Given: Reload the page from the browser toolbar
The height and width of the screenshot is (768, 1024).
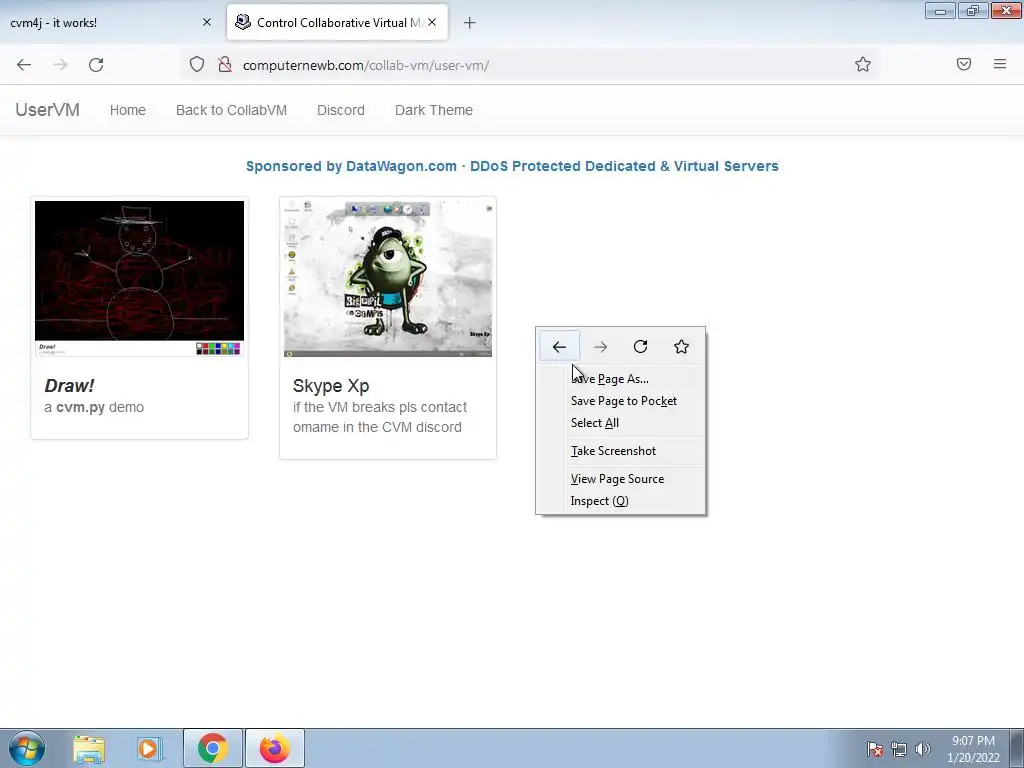Looking at the screenshot, I should (96, 65).
